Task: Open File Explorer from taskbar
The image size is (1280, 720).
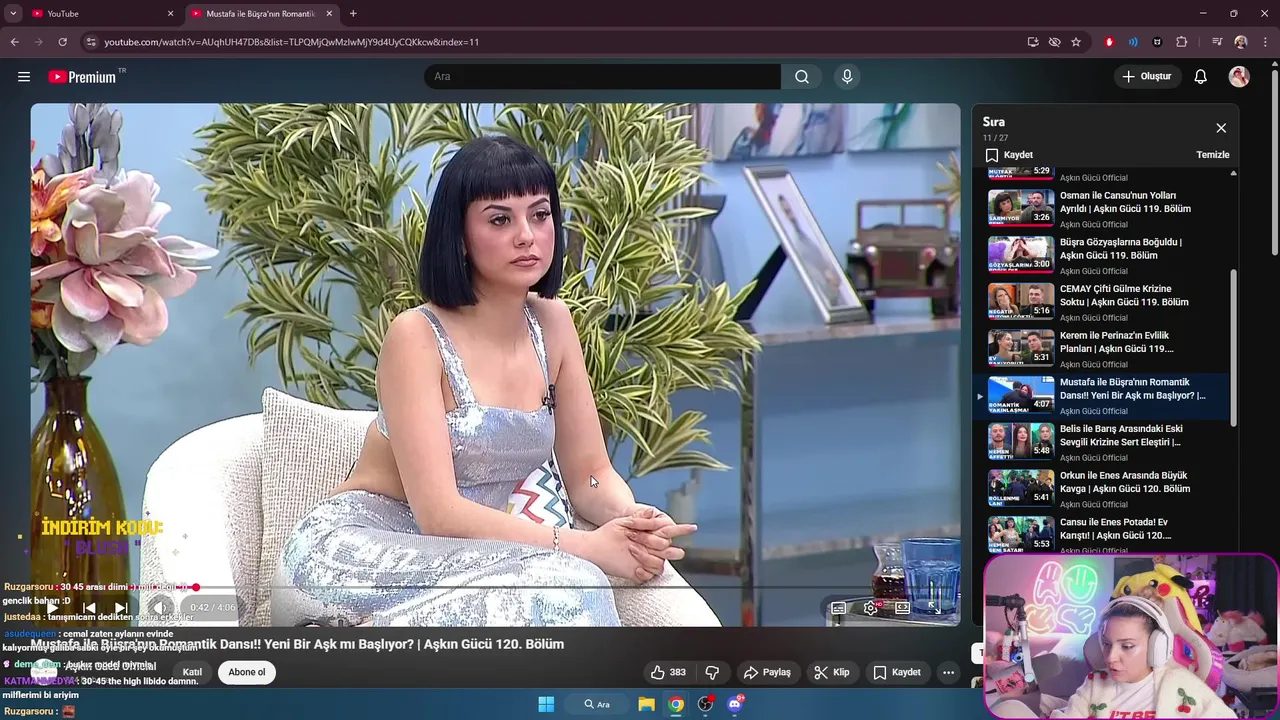Action: tap(647, 704)
